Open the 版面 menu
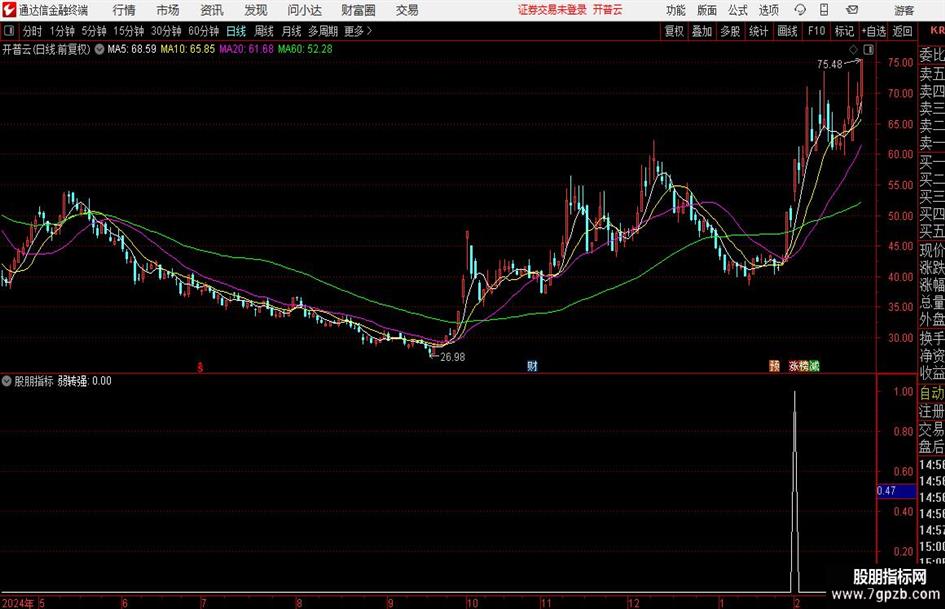Screen dimensions: 945x609 pyautogui.click(x=707, y=10)
